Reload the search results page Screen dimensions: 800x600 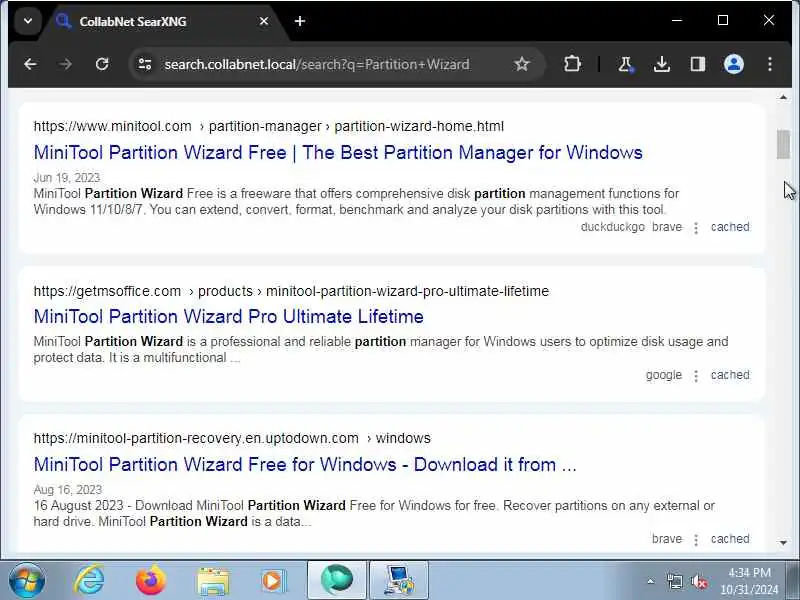(x=102, y=64)
